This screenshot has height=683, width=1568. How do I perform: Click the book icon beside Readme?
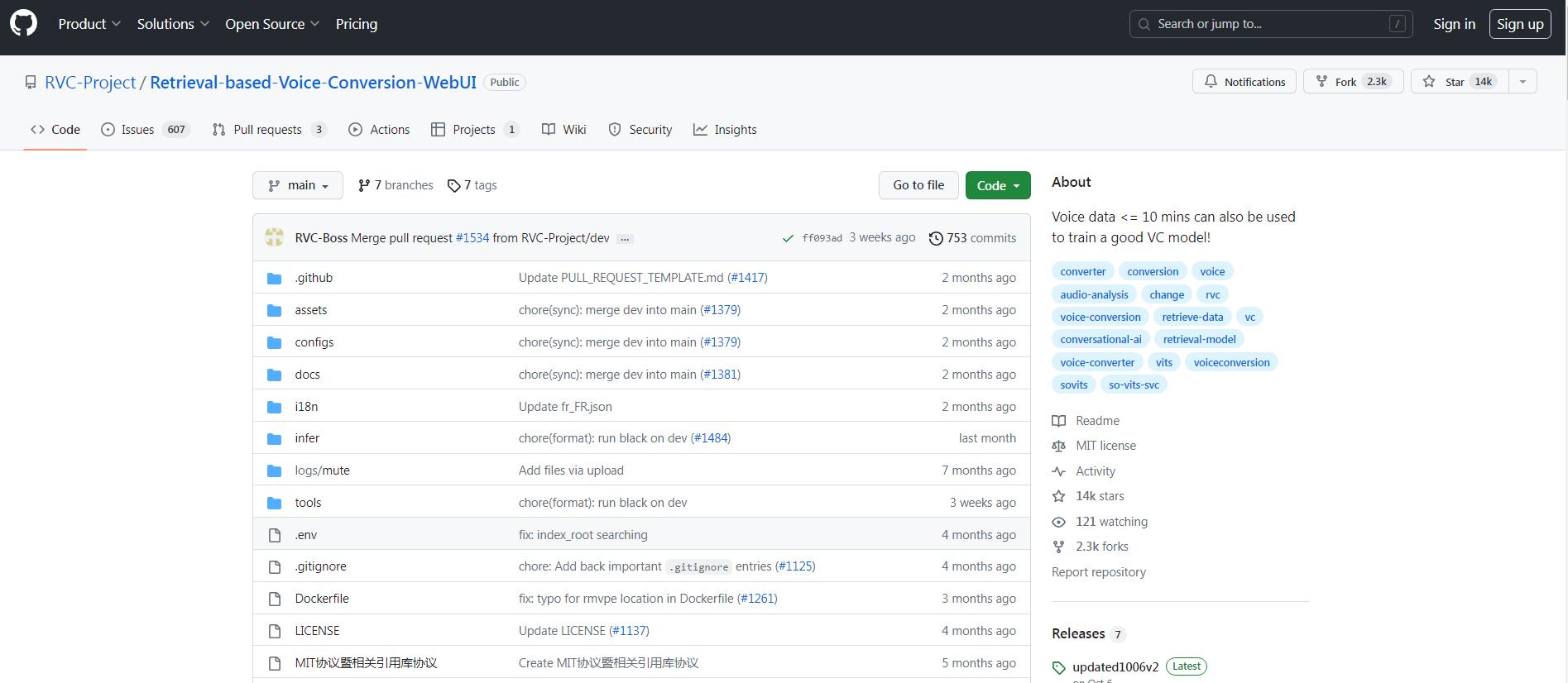coord(1058,421)
